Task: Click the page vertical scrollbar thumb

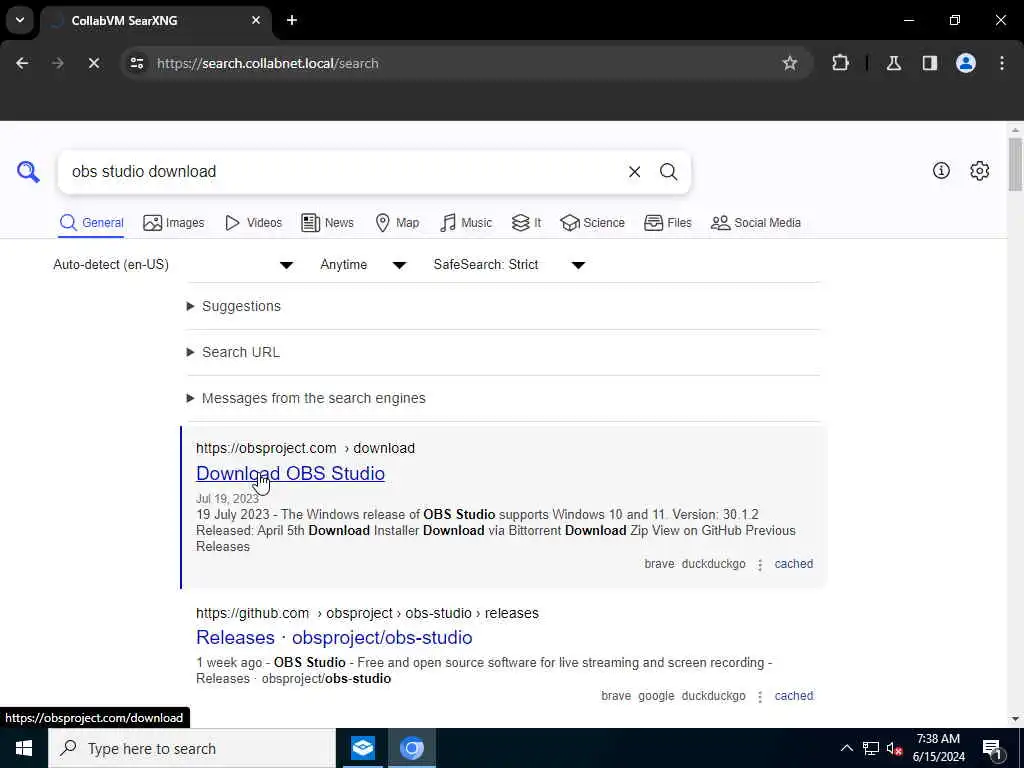Action: tap(1014, 164)
